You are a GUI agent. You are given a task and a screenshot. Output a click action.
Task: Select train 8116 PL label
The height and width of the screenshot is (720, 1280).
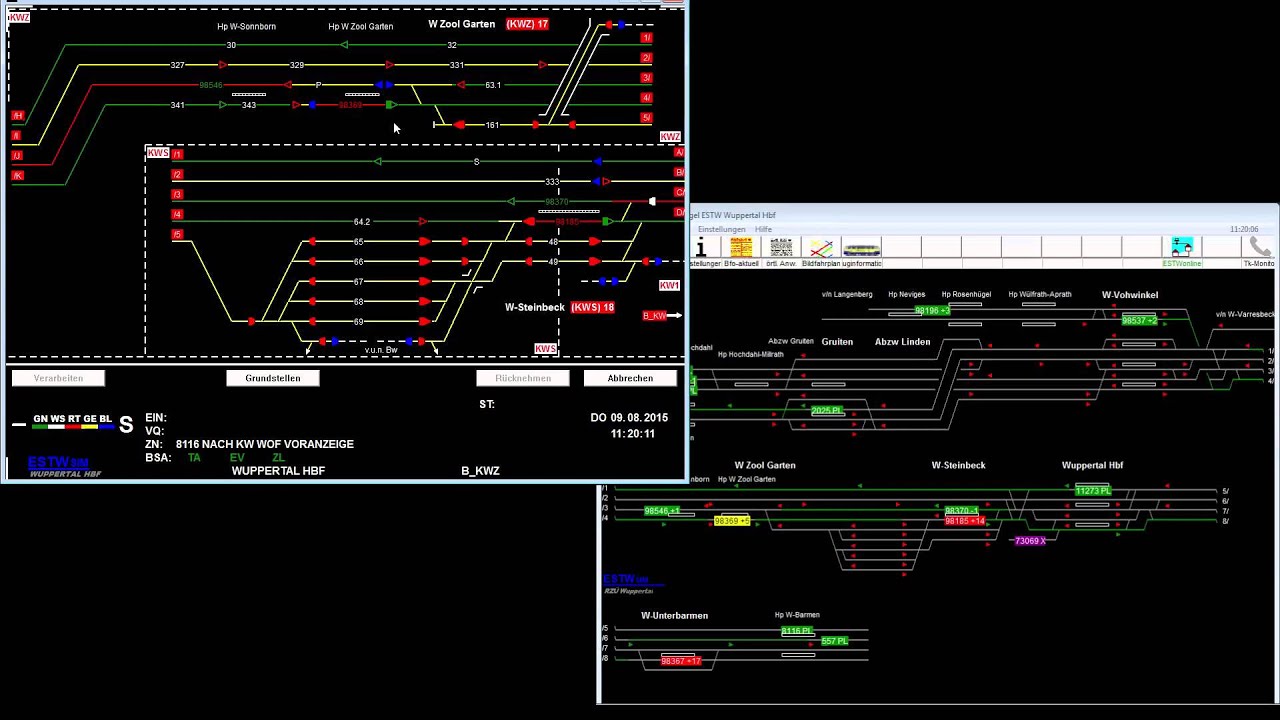[797, 632]
